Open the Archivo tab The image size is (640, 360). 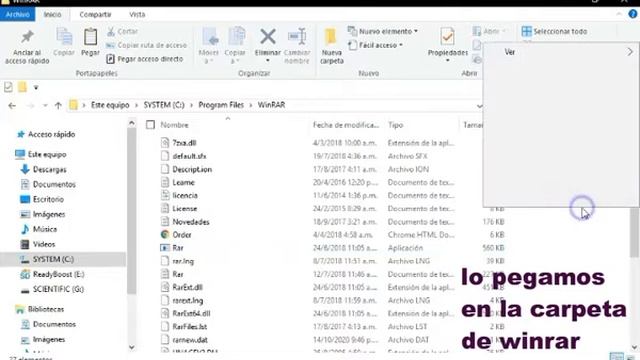(18, 14)
